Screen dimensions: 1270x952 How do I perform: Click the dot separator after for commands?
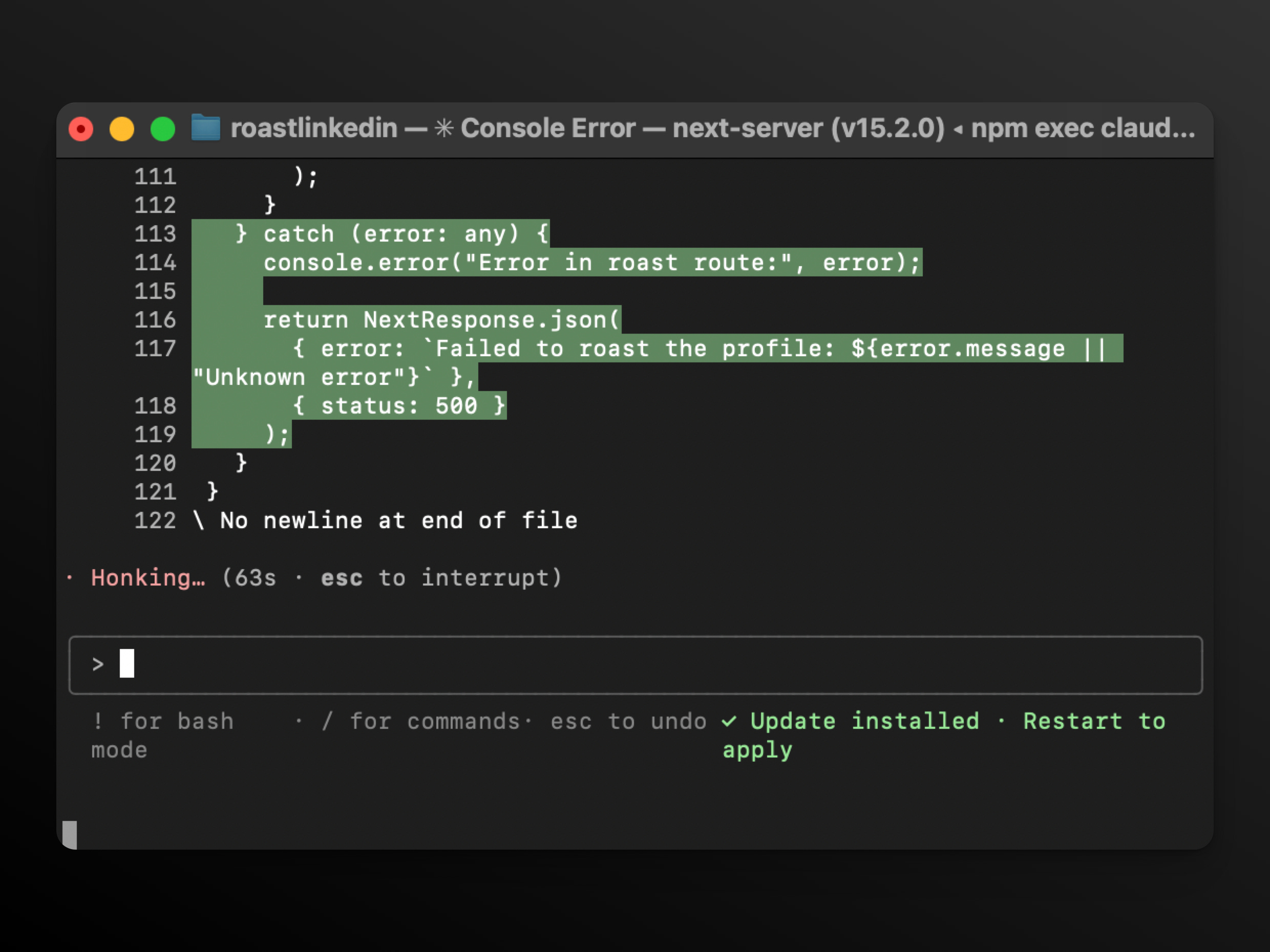pyautogui.click(x=529, y=721)
